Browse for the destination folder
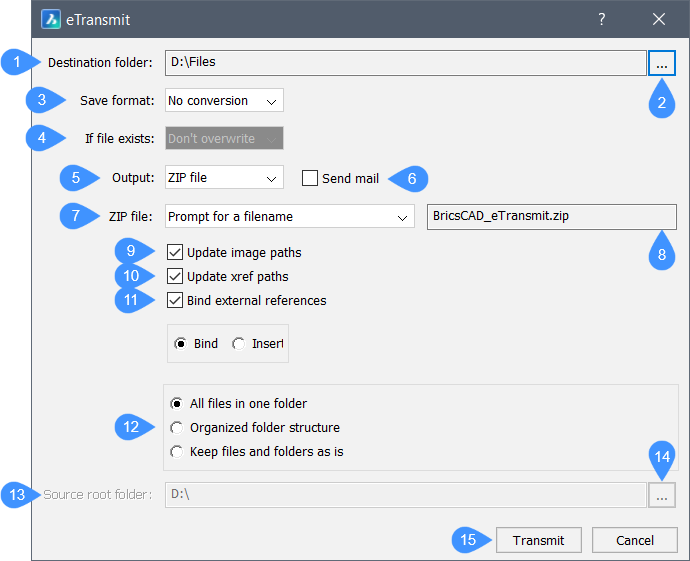The width and height of the screenshot is (690, 561). [x=662, y=63]
